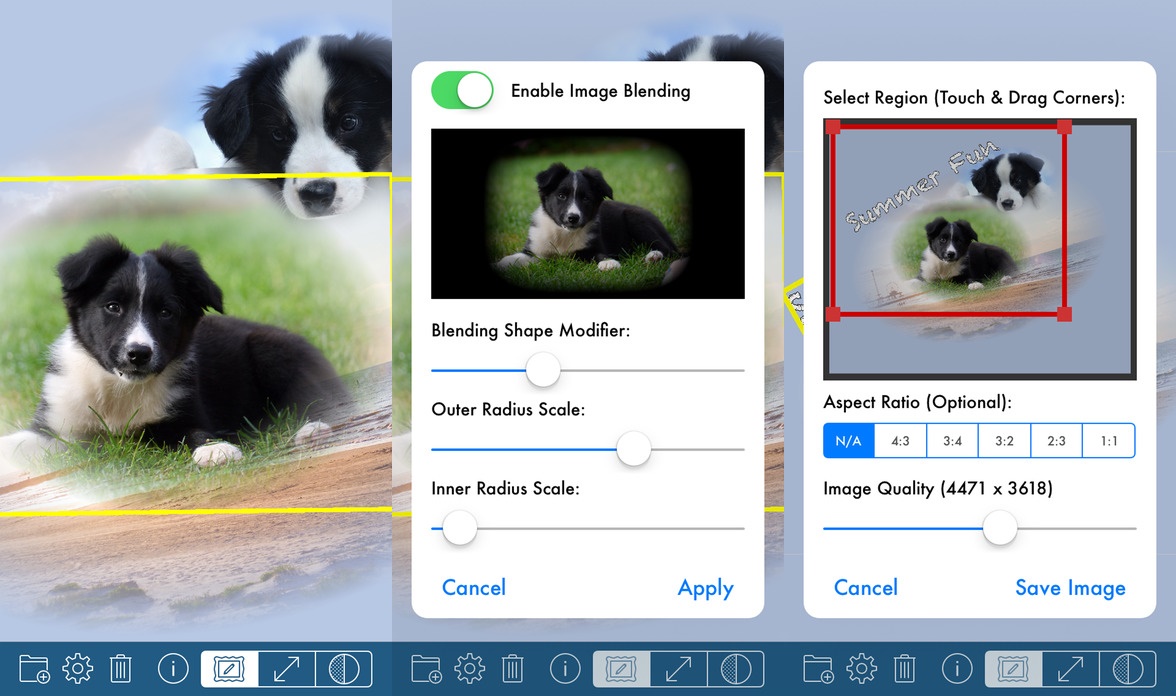
Task: Adjust the Blending Shape Modifier slider handle
Action: click(x=543, y=370)
